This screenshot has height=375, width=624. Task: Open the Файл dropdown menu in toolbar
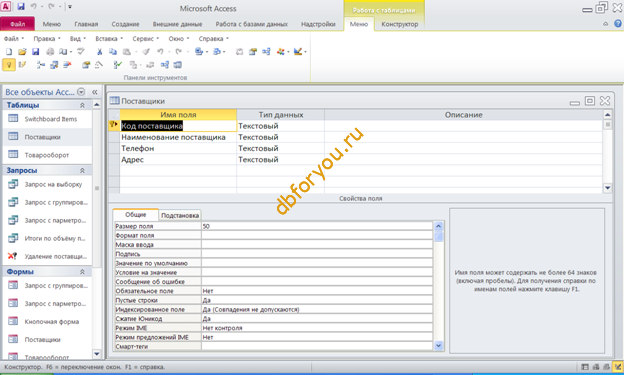pos(14,39)
